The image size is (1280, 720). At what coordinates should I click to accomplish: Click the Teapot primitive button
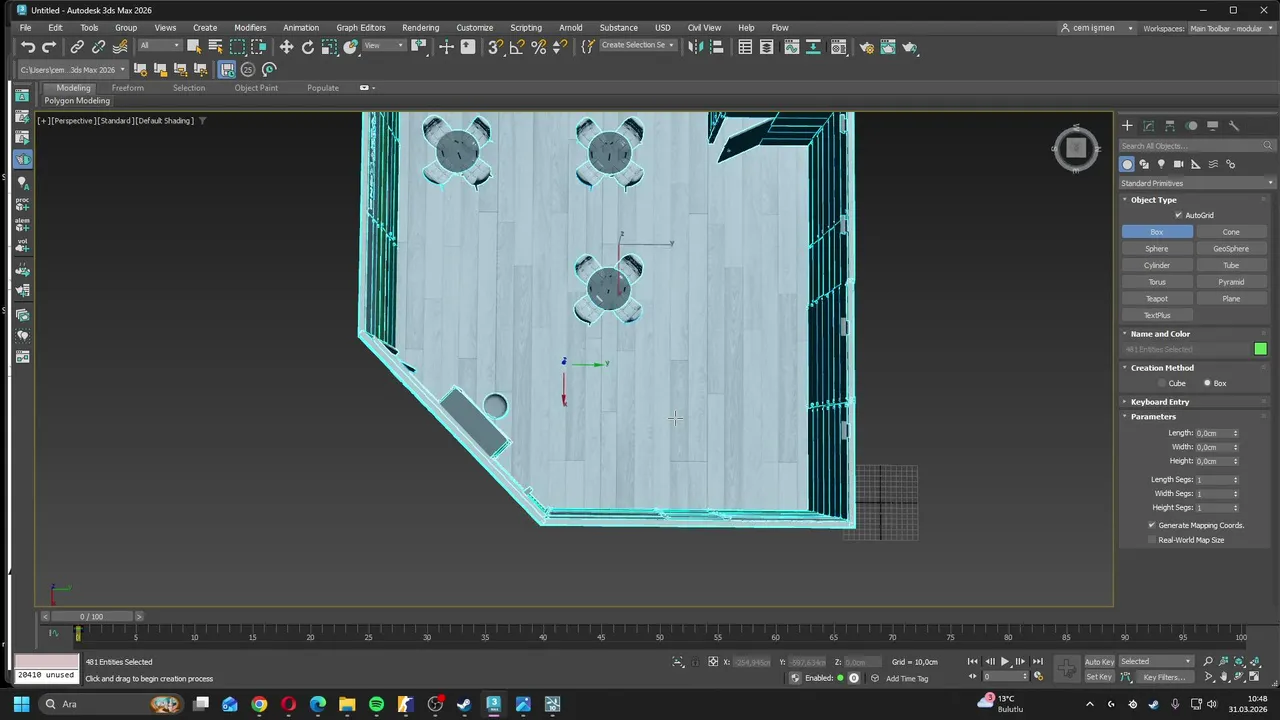[x=1157, y=299]
